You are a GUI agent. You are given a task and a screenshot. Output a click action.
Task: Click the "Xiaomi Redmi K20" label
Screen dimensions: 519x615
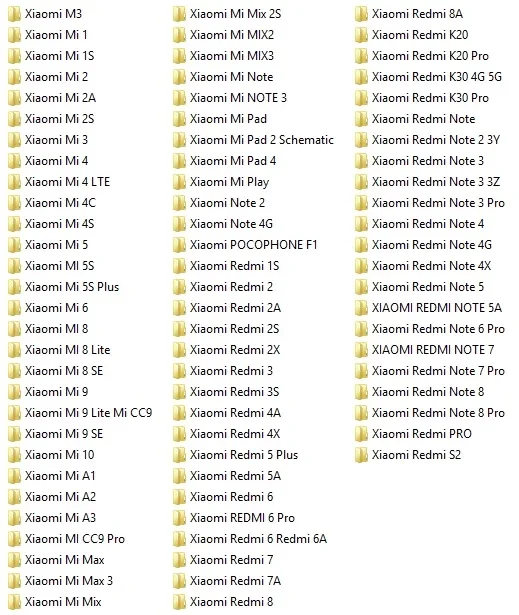[x=420, y=35]
